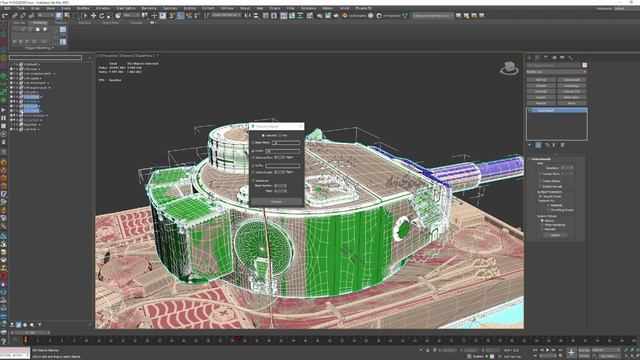Screen dimensions: 640x360
Task: Activate the Select and Rotate tool
Action: point(102,16)
